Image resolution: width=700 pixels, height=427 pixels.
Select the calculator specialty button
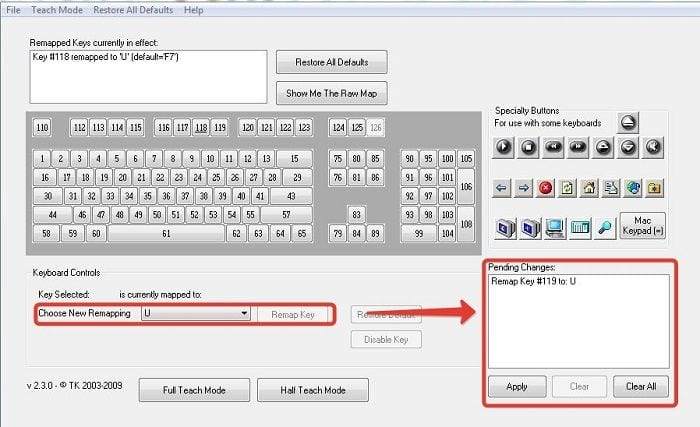coord(579,227)
